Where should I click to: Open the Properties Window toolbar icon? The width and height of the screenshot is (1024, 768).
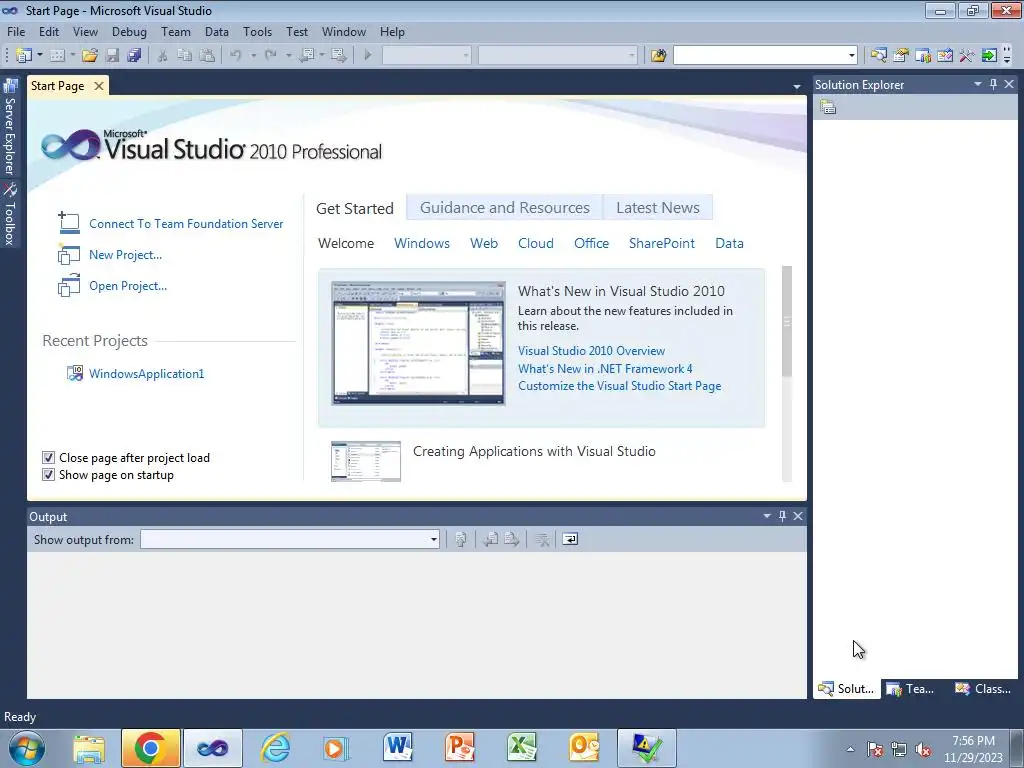coord(901,56)
